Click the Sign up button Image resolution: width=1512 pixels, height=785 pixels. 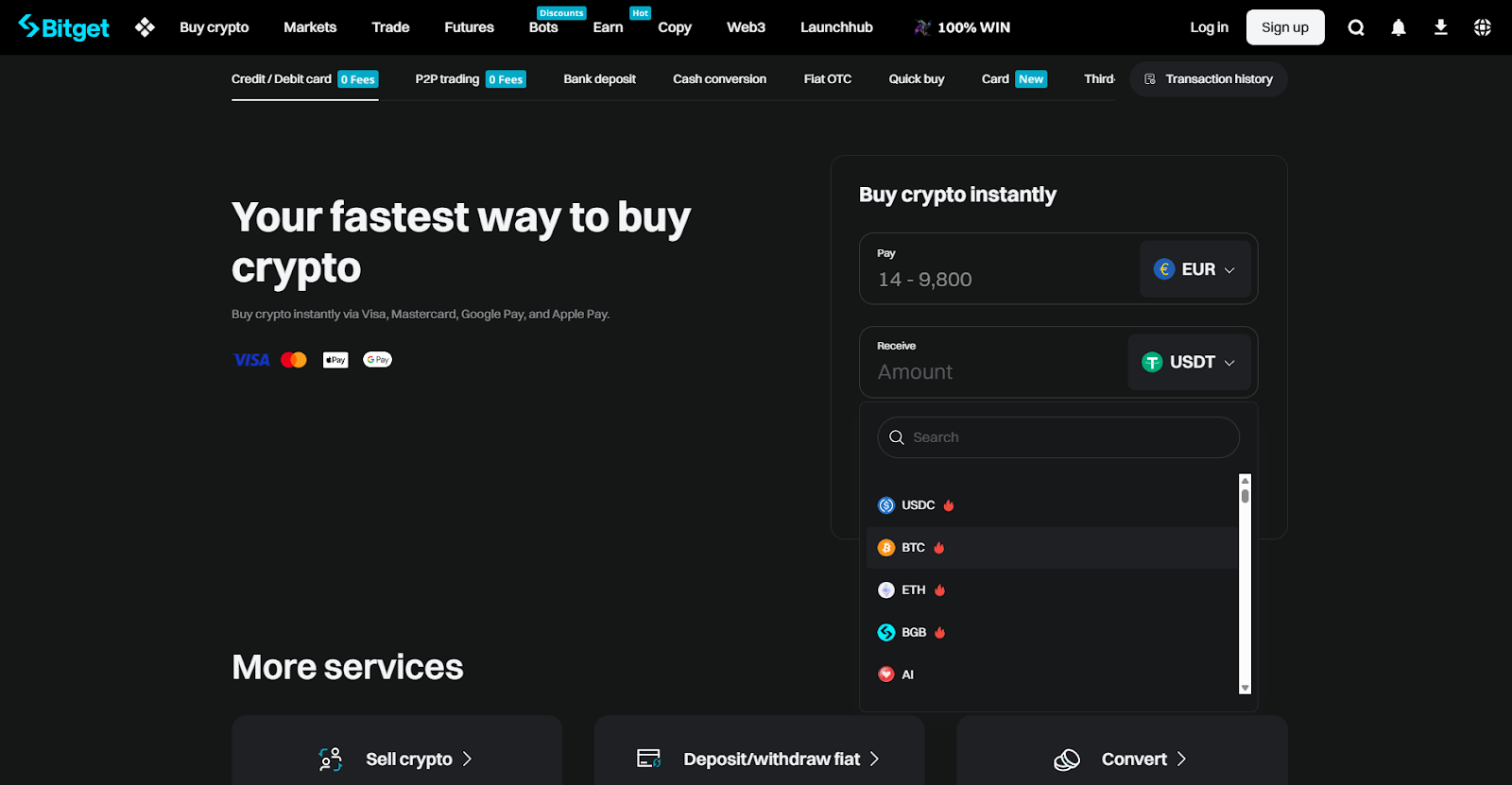tap(1285, 27)
